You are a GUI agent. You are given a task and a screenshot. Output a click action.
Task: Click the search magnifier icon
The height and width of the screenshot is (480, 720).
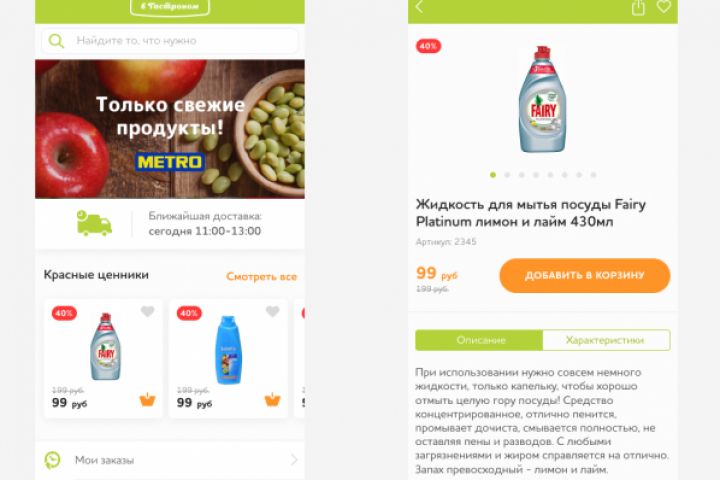(x=56, y=41)
